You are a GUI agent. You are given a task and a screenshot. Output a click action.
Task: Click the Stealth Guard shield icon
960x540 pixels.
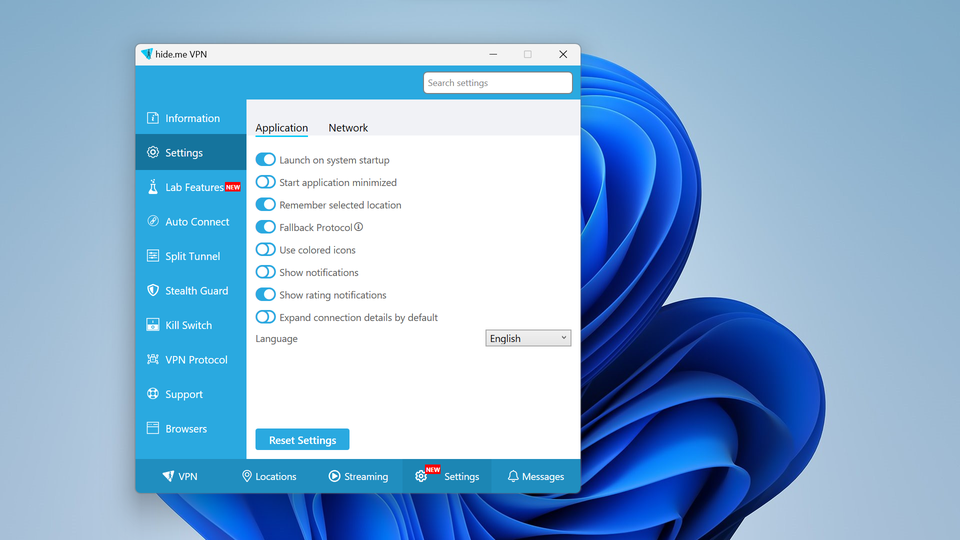[x=152, y=290]
